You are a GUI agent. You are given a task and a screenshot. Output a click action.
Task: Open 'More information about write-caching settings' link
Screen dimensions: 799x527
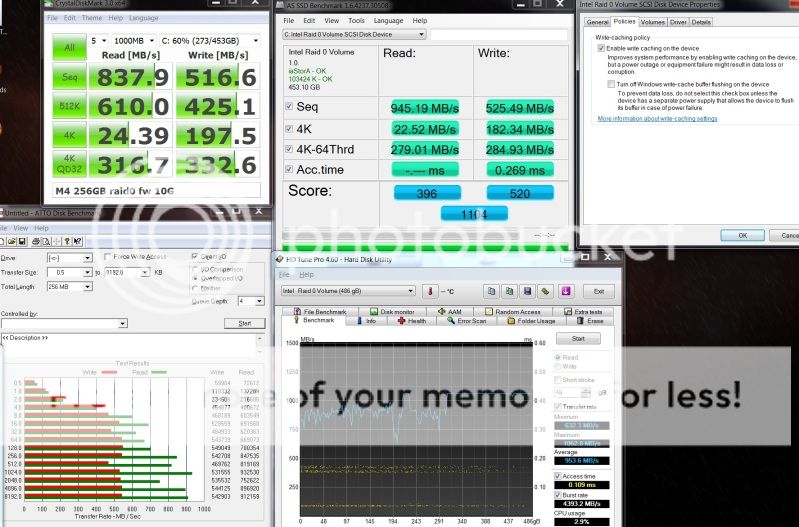(x=657, y=118)
